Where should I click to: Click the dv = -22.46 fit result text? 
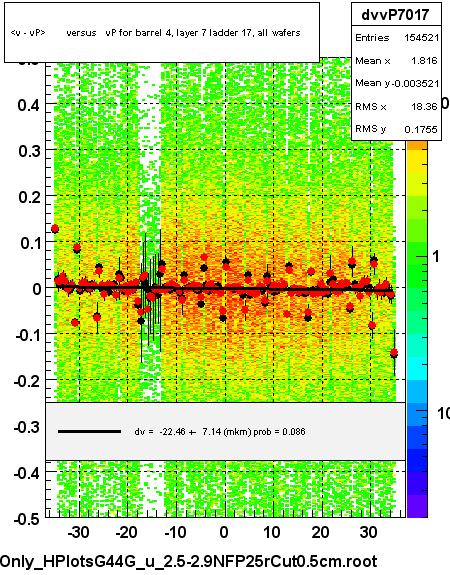pos(220,432)
